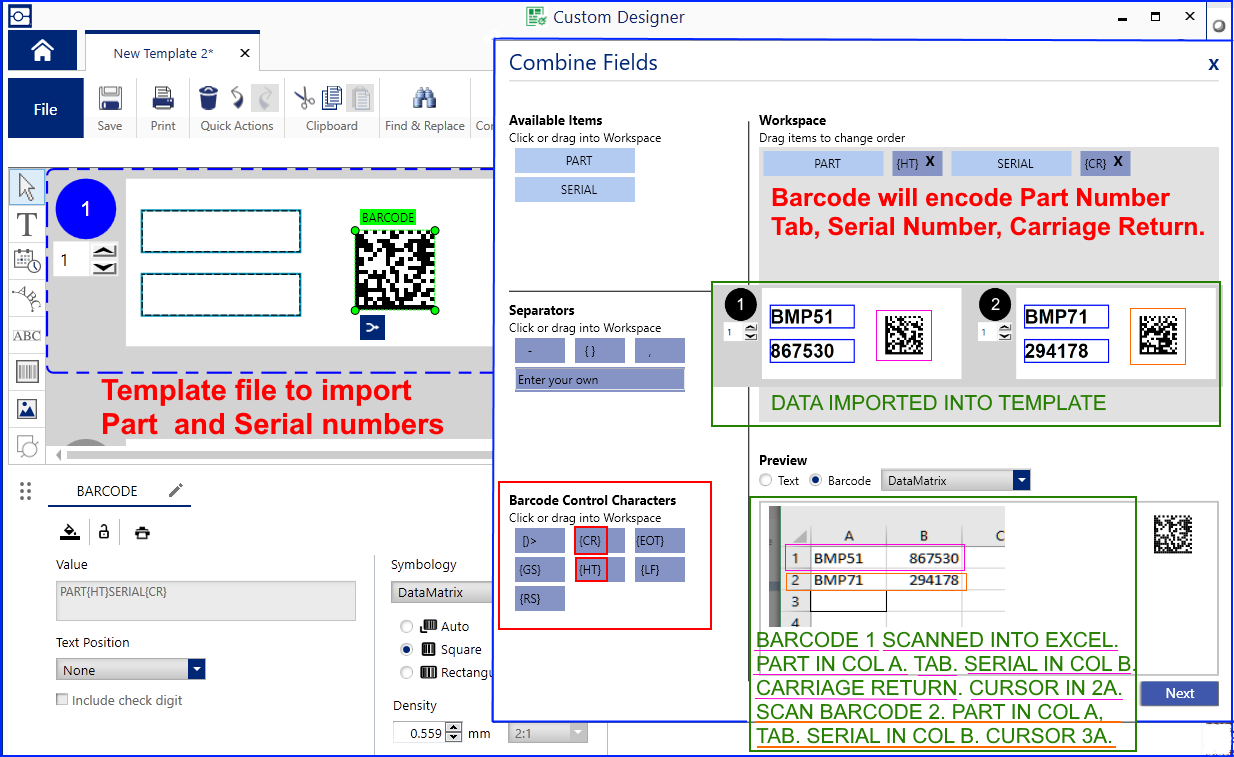This screenshot has height=757, width=1234.
Task: Click the Paste icon in Clipboard group
Action: coord(360,98)
